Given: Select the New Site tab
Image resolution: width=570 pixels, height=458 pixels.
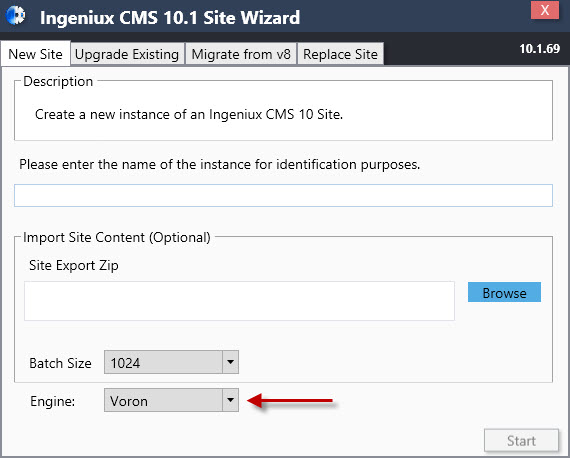Looking at the screenshot, I should 36,55.
